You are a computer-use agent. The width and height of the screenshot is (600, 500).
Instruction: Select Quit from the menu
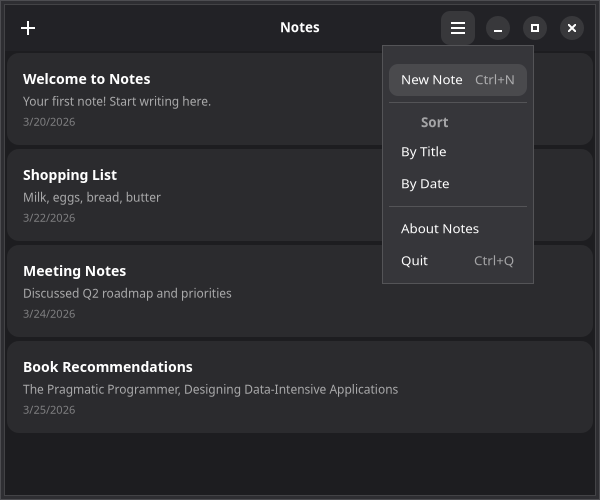click(x=415, y=261)
